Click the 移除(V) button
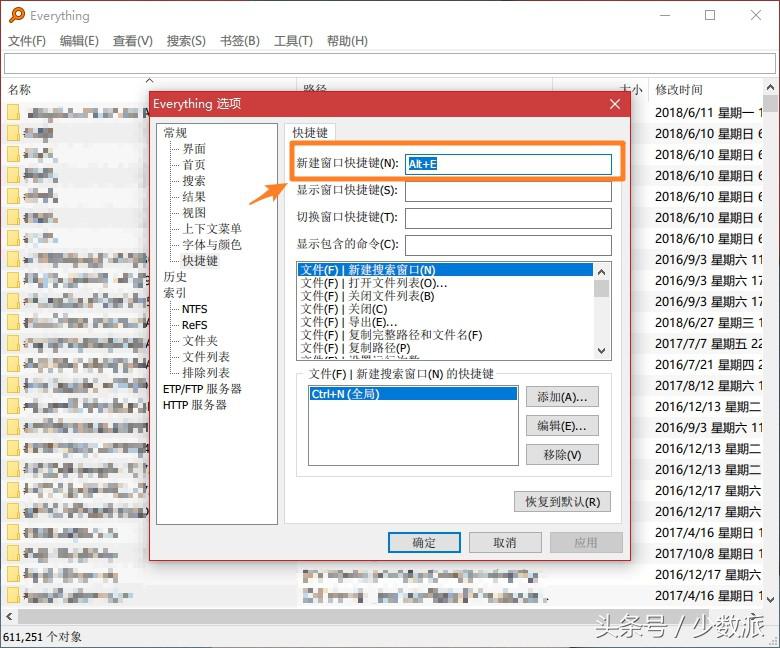Viewport: 780px width, 648px height. (x=562, y=455)
